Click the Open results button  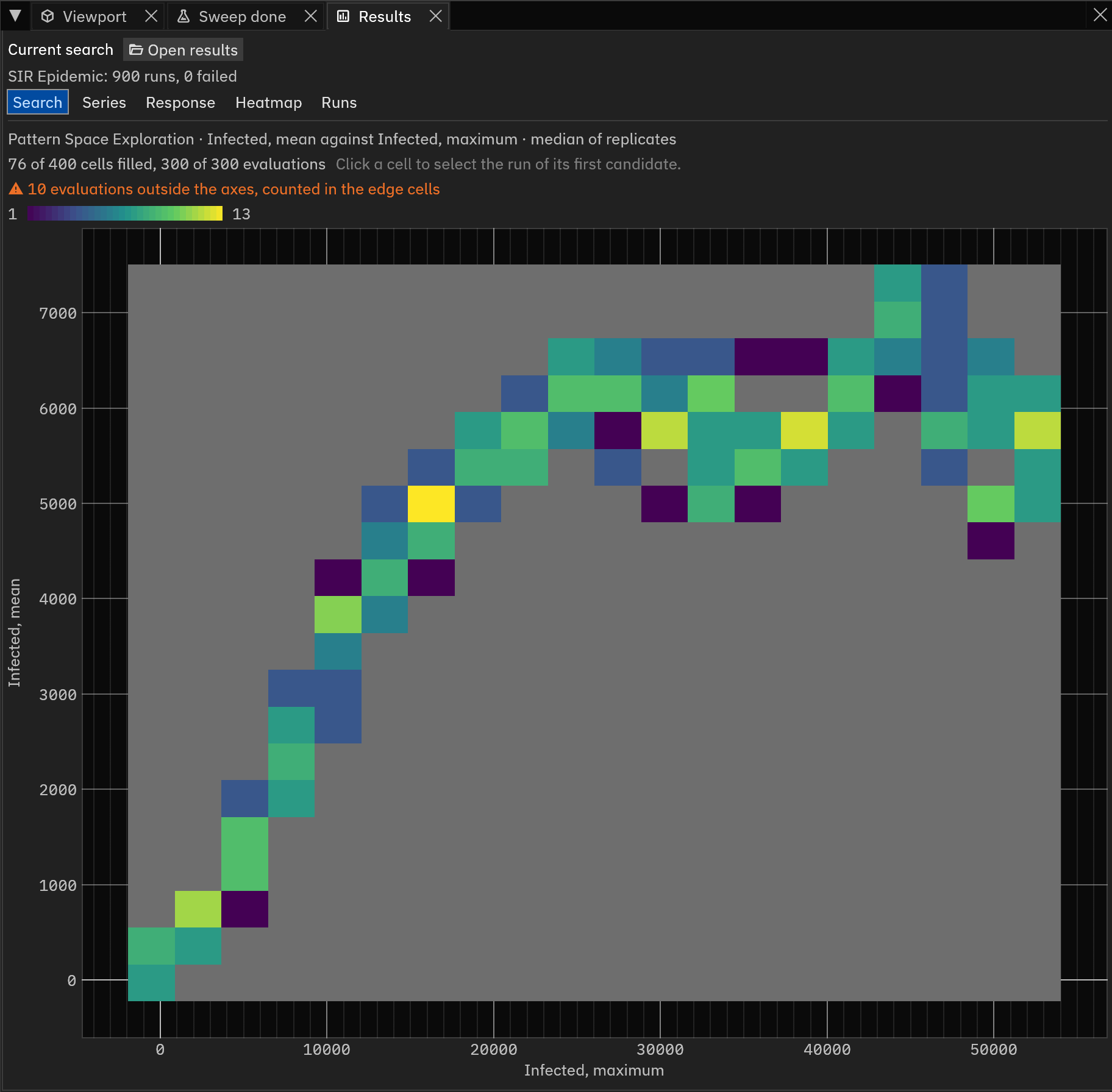(x=183, y=50)
